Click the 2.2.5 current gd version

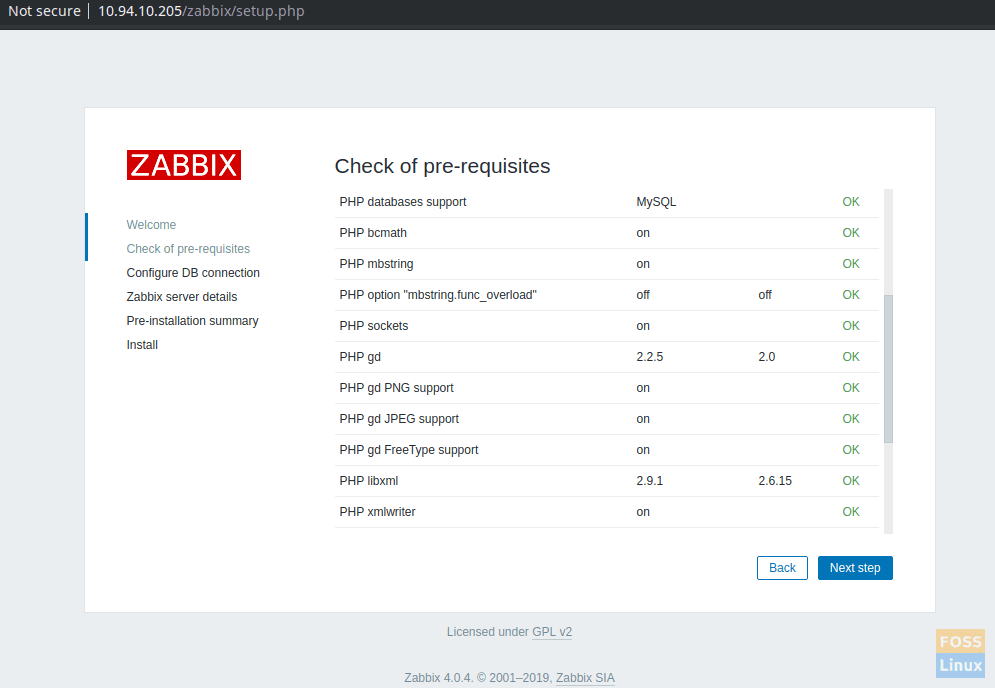click(650, 357)
